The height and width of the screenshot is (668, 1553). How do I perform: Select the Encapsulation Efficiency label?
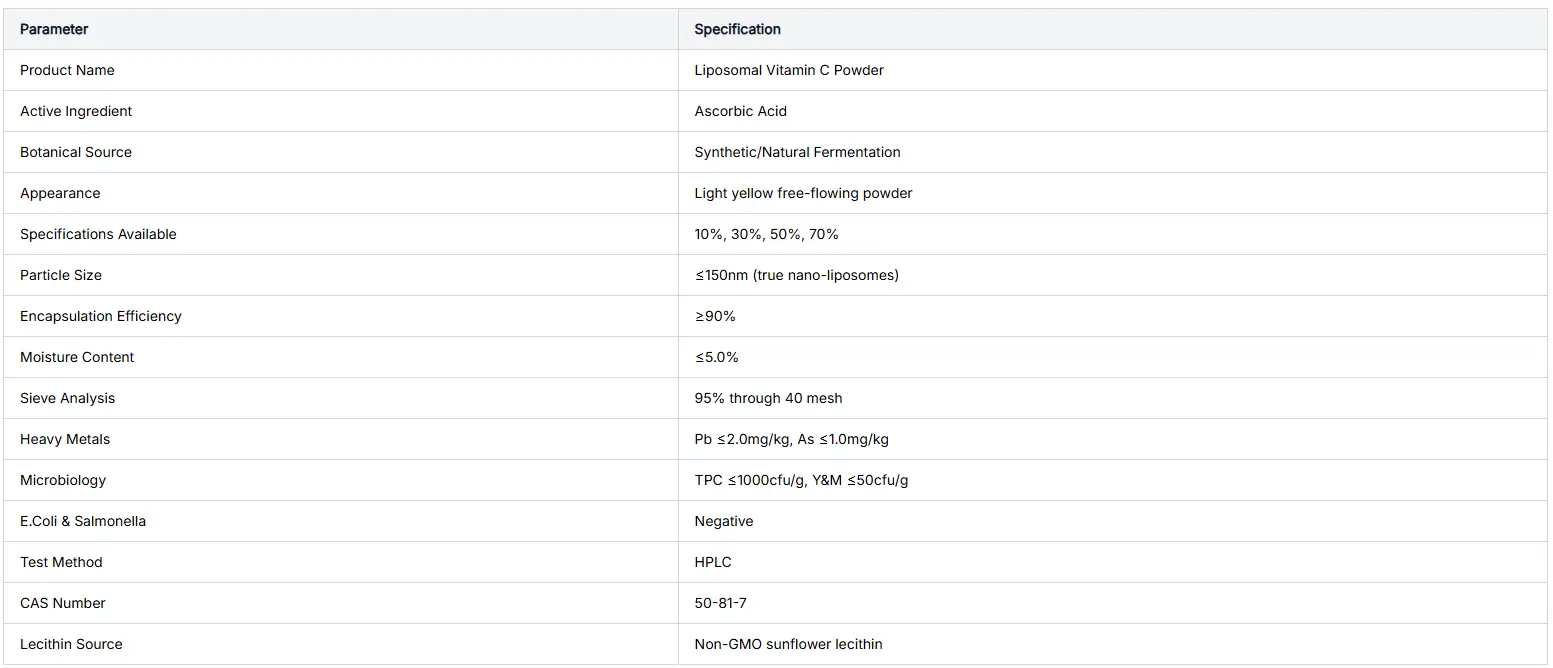click(101, 316)
